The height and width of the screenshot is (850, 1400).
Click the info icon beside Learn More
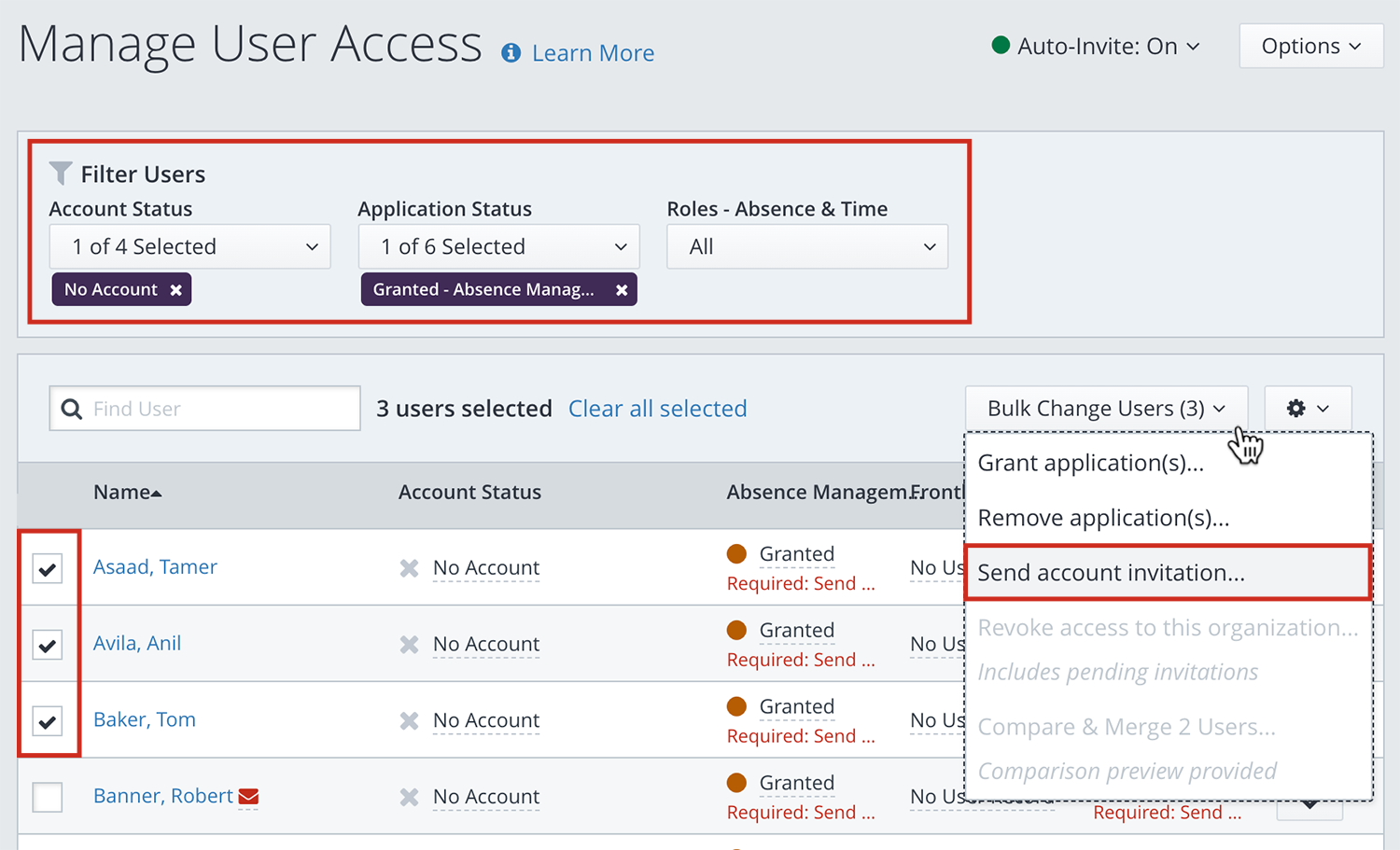pyautogui.click(x=511, y=53)
